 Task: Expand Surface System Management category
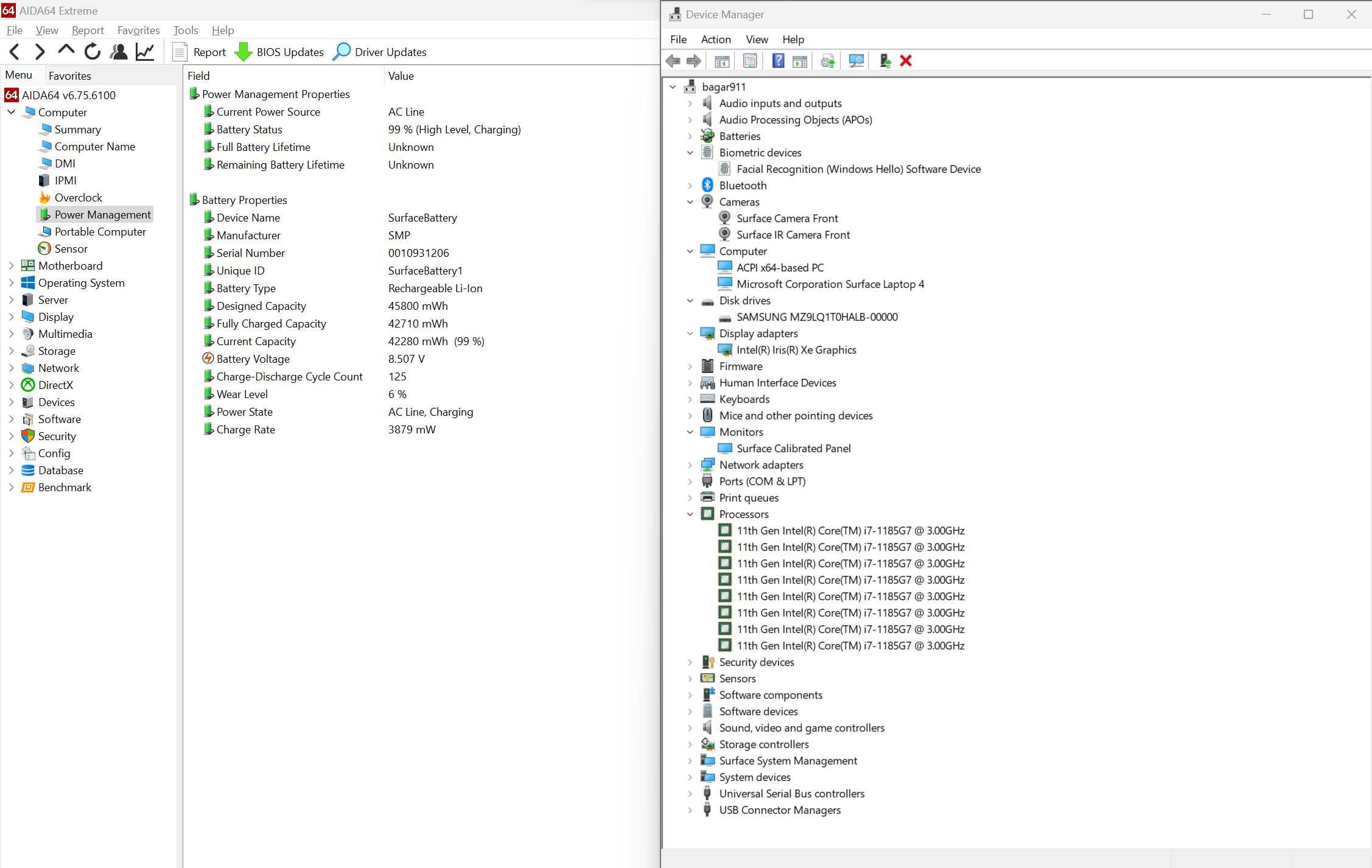pyautogui.click(x=690, y=761)
